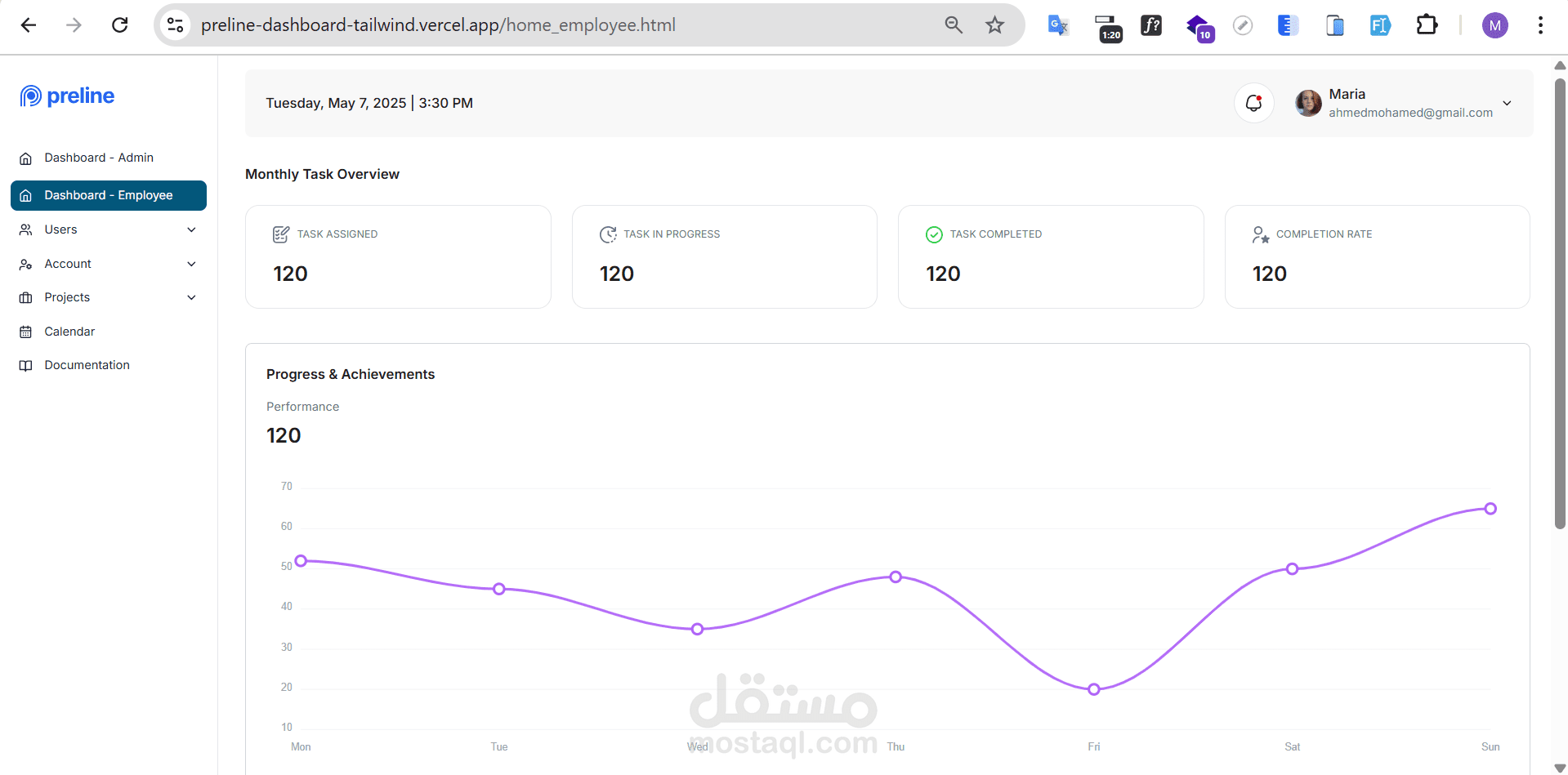Click the scrollbar up arrow
Image resolution: width=1568 pixels, height=775 pixels.
coord(1560,65)
